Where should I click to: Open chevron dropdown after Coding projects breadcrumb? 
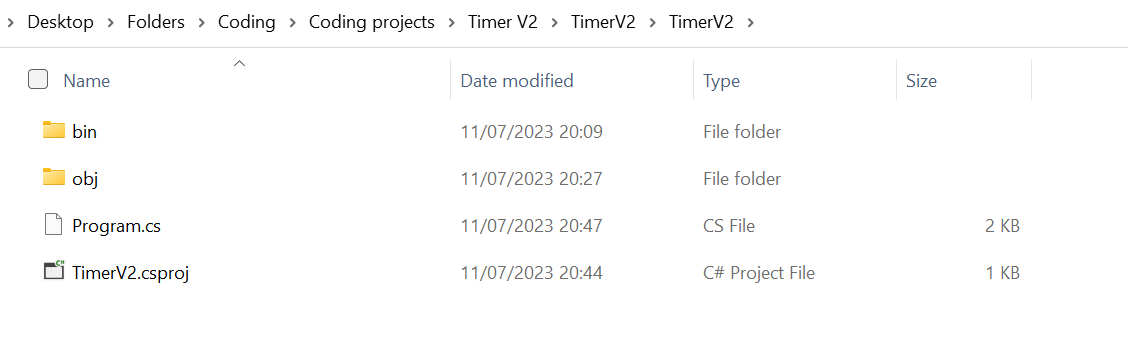pyautogui.click(x=452, y=22)
